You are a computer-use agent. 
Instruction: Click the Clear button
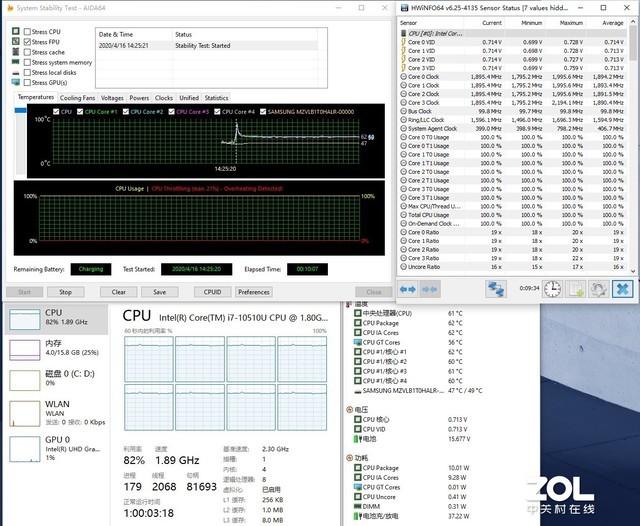[x=118, y=292]
